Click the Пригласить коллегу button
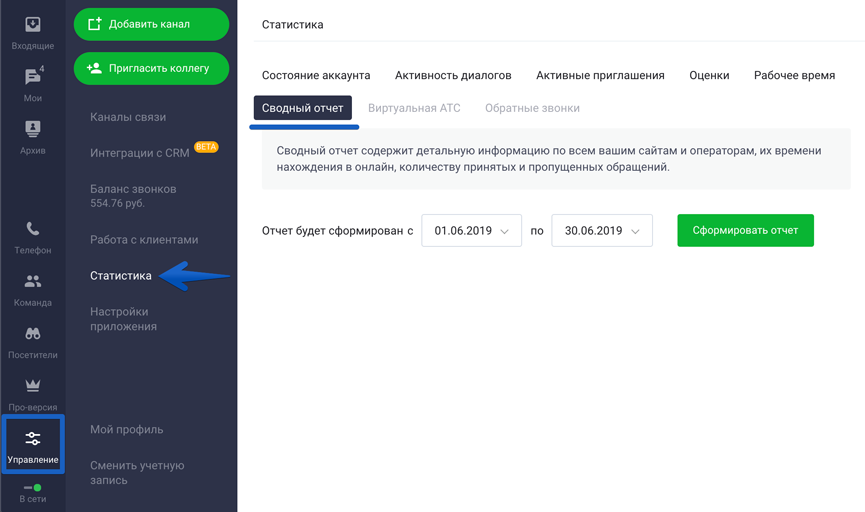This screenshot has width=865, height=512. 151,68
